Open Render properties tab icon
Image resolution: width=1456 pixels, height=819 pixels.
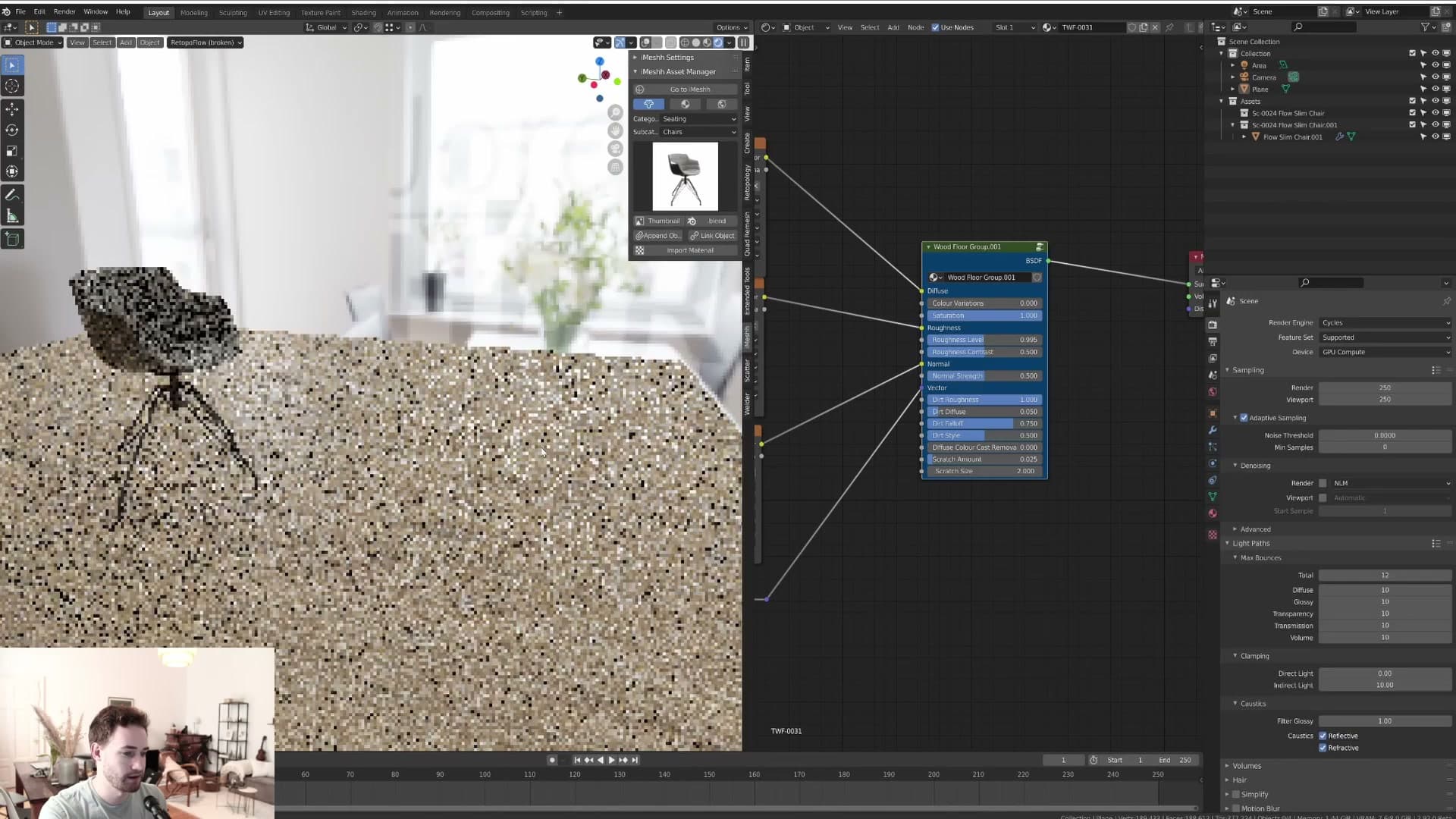(1213, 325)
